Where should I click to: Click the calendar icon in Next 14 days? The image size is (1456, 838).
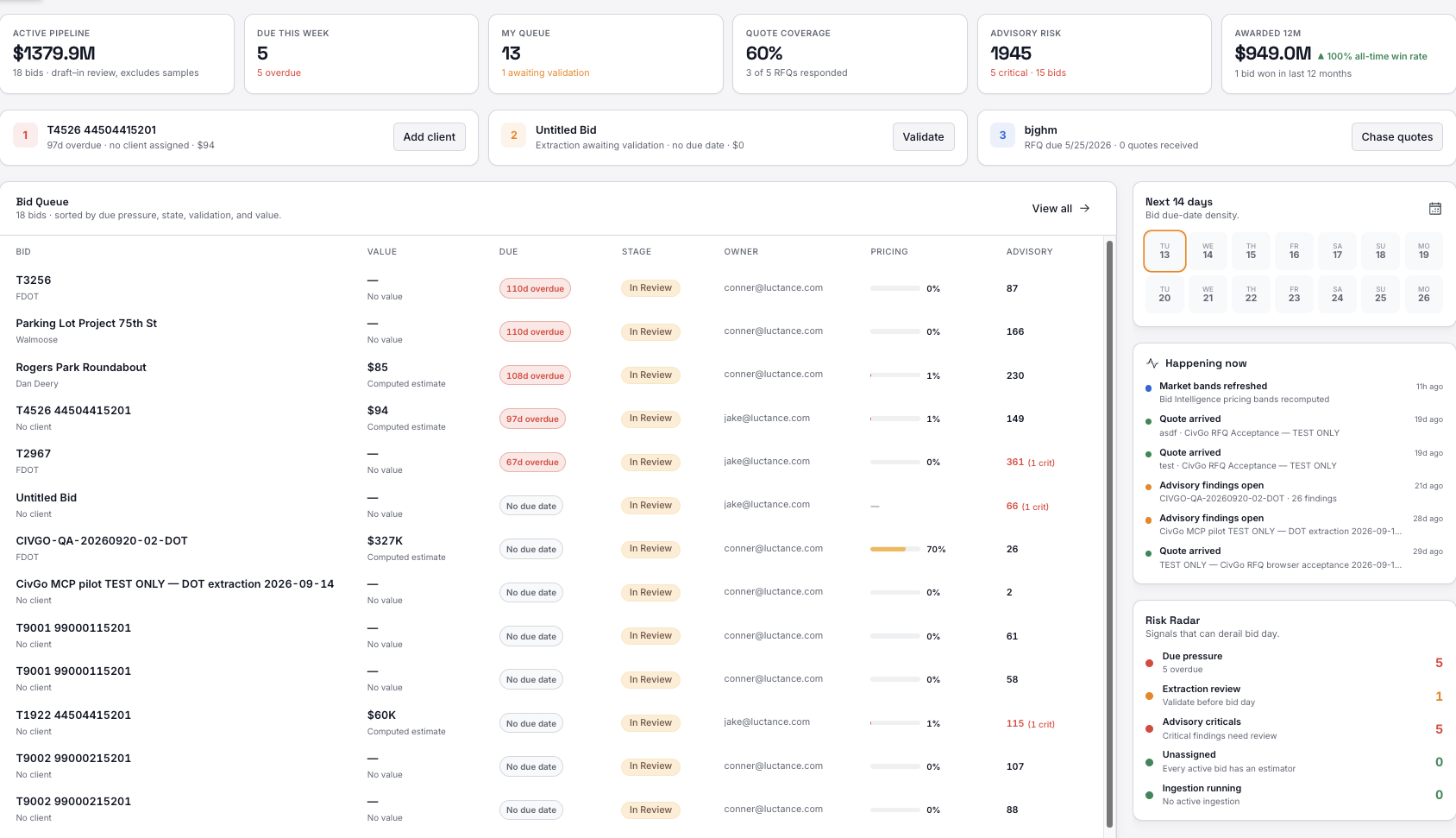click(1435, 208)
